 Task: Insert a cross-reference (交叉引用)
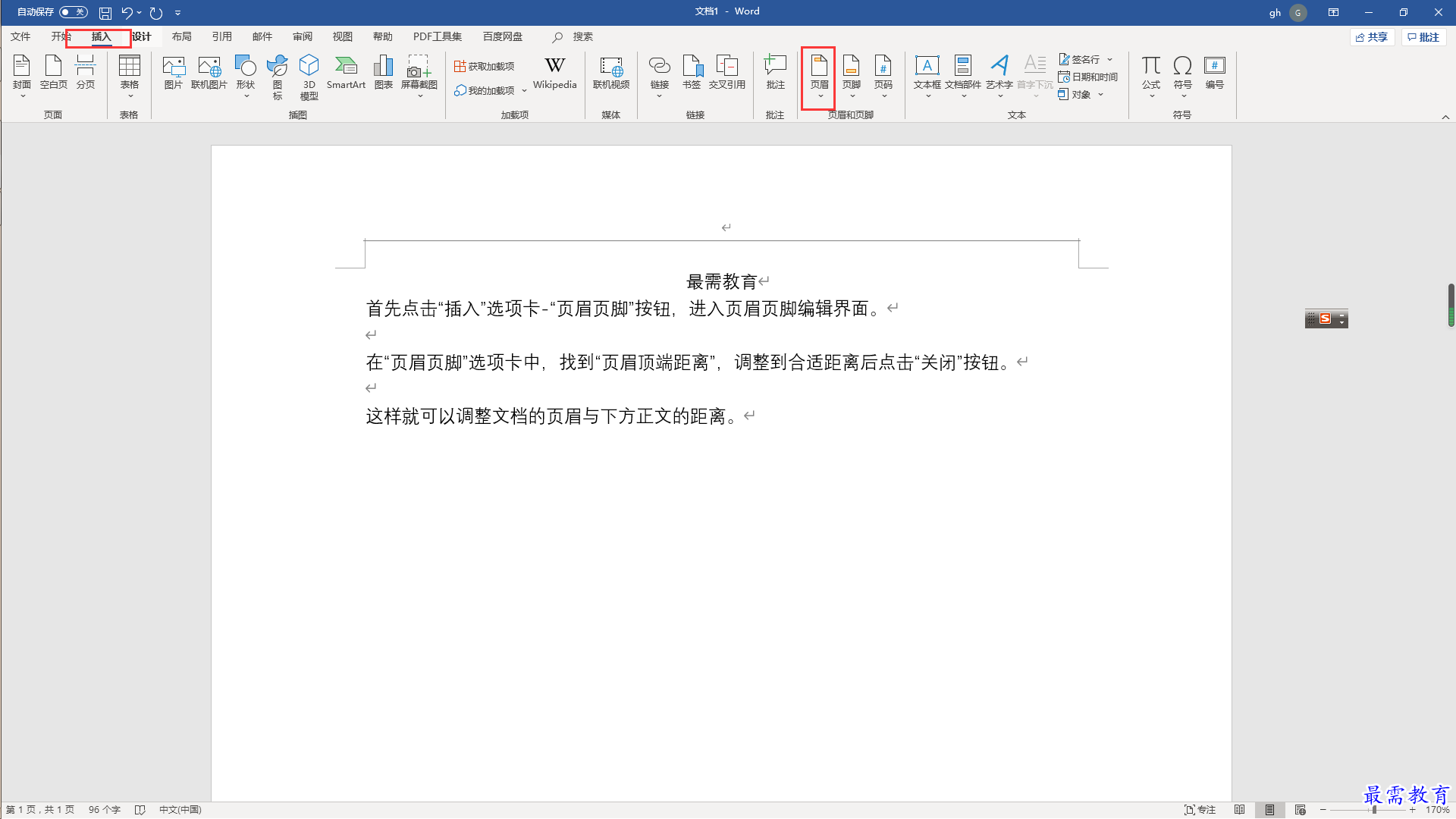click(x=727, y=73)
